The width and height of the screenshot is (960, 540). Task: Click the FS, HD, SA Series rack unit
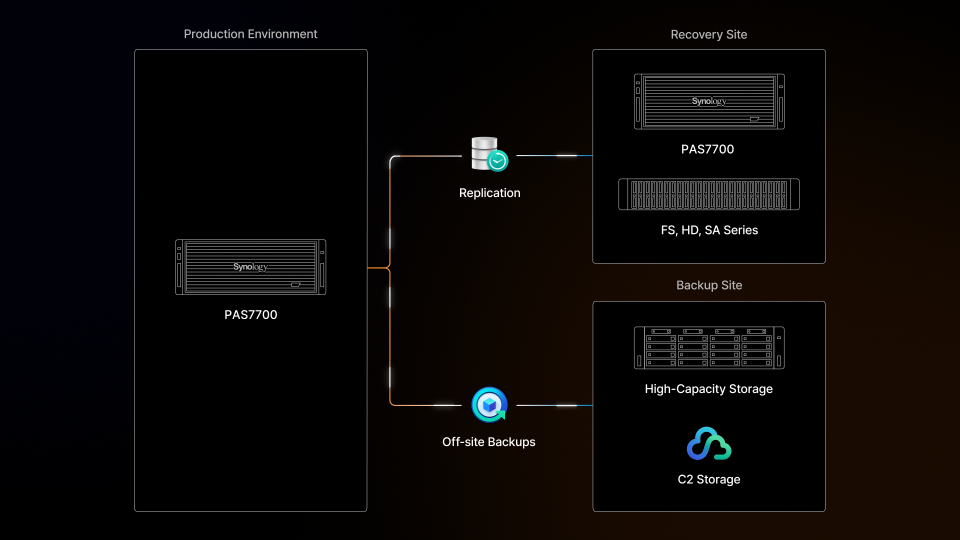(x=709, y=194)
